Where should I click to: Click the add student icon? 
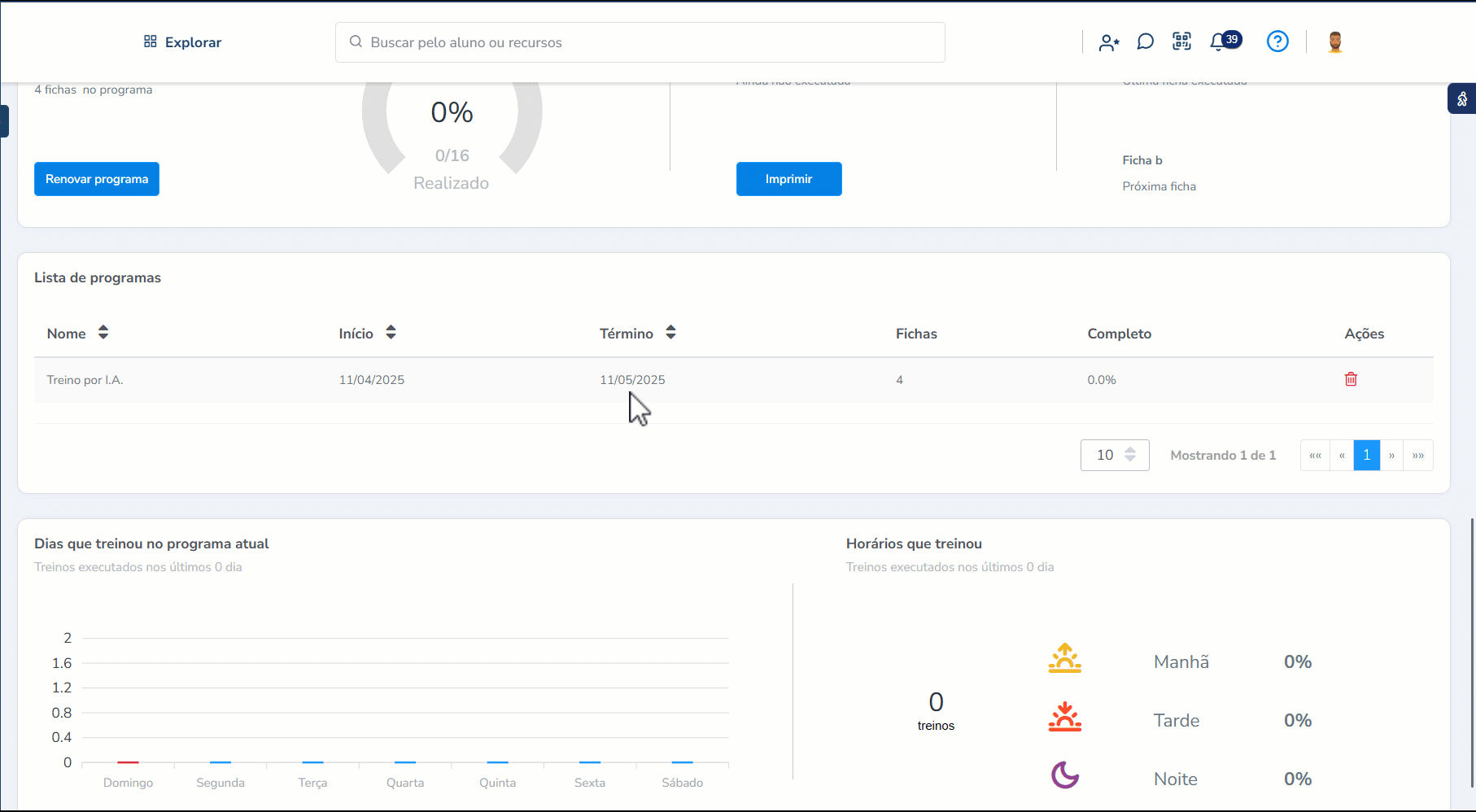coord(1108,42)
